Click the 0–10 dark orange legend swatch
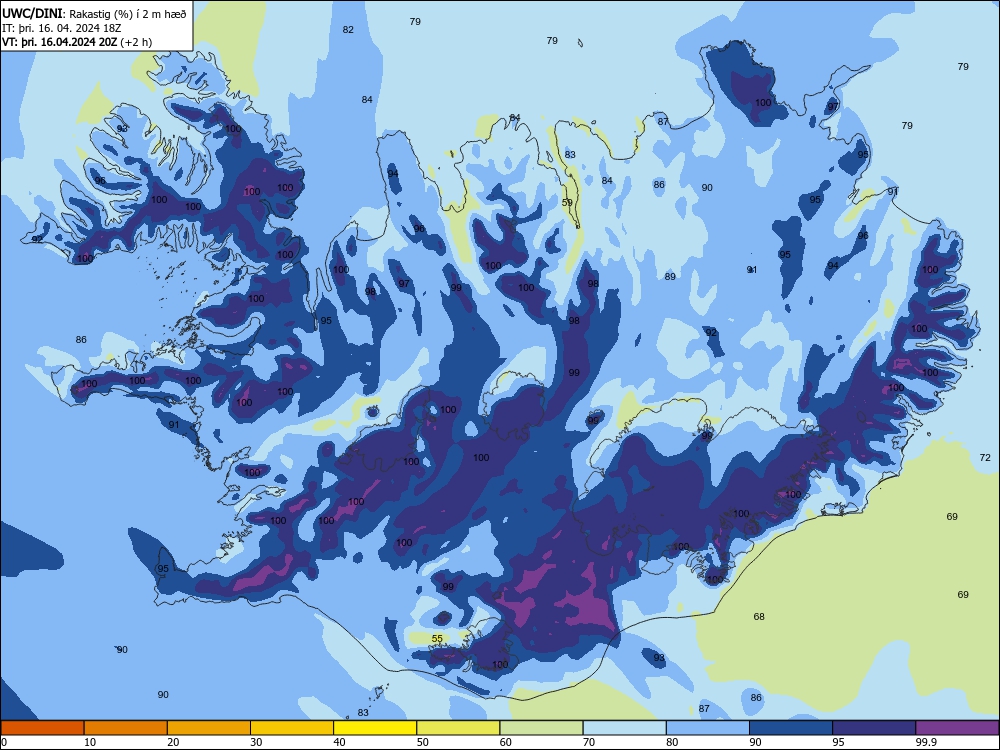The width and height of the screenshot is (1000, 750). tap(42, 728)
